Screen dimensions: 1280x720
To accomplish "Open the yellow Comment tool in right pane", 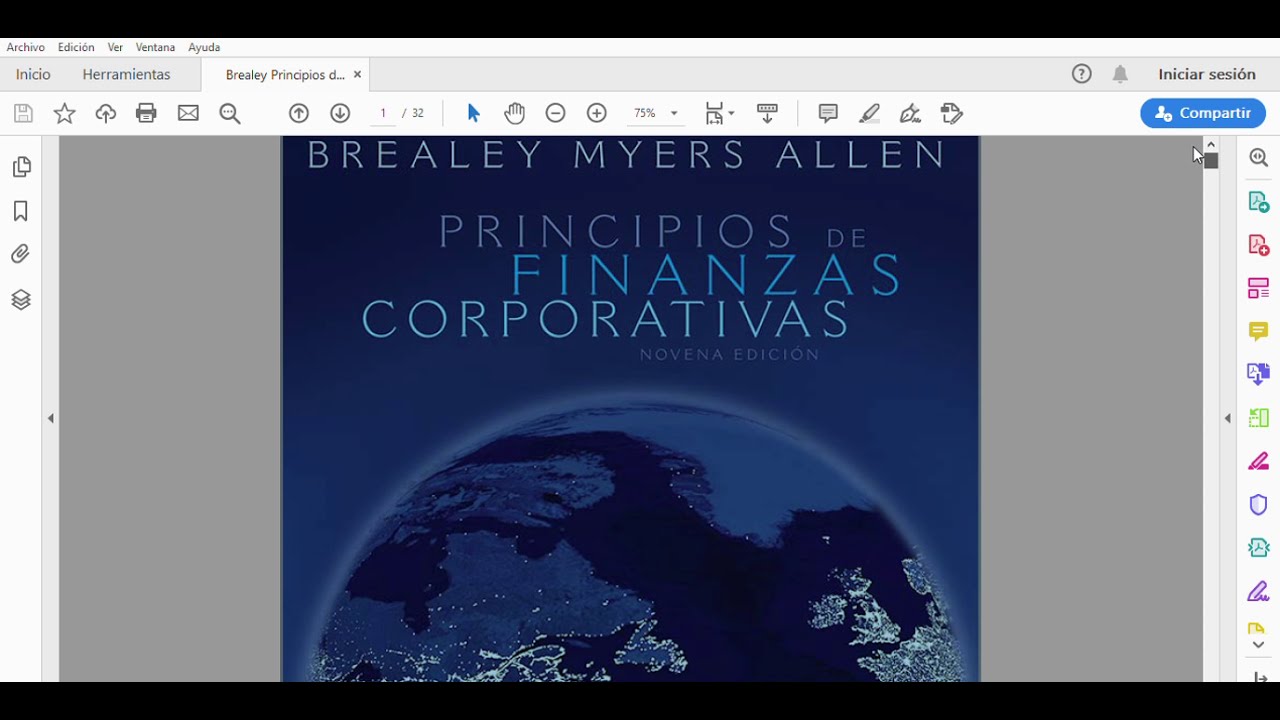I will tap(1259, 331).
